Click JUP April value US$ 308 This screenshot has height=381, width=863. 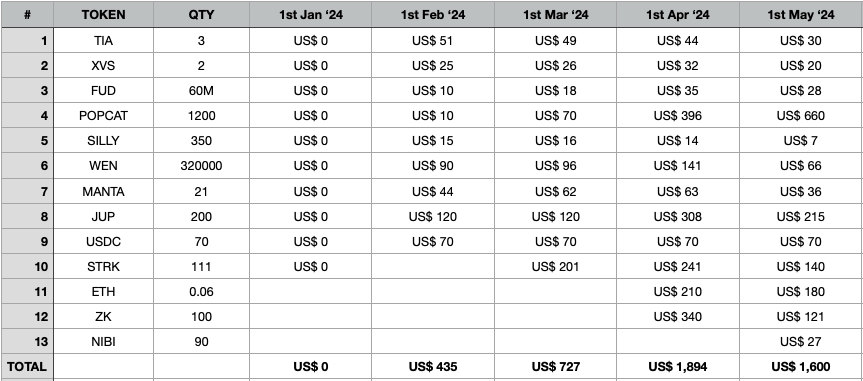pos(678,216)
